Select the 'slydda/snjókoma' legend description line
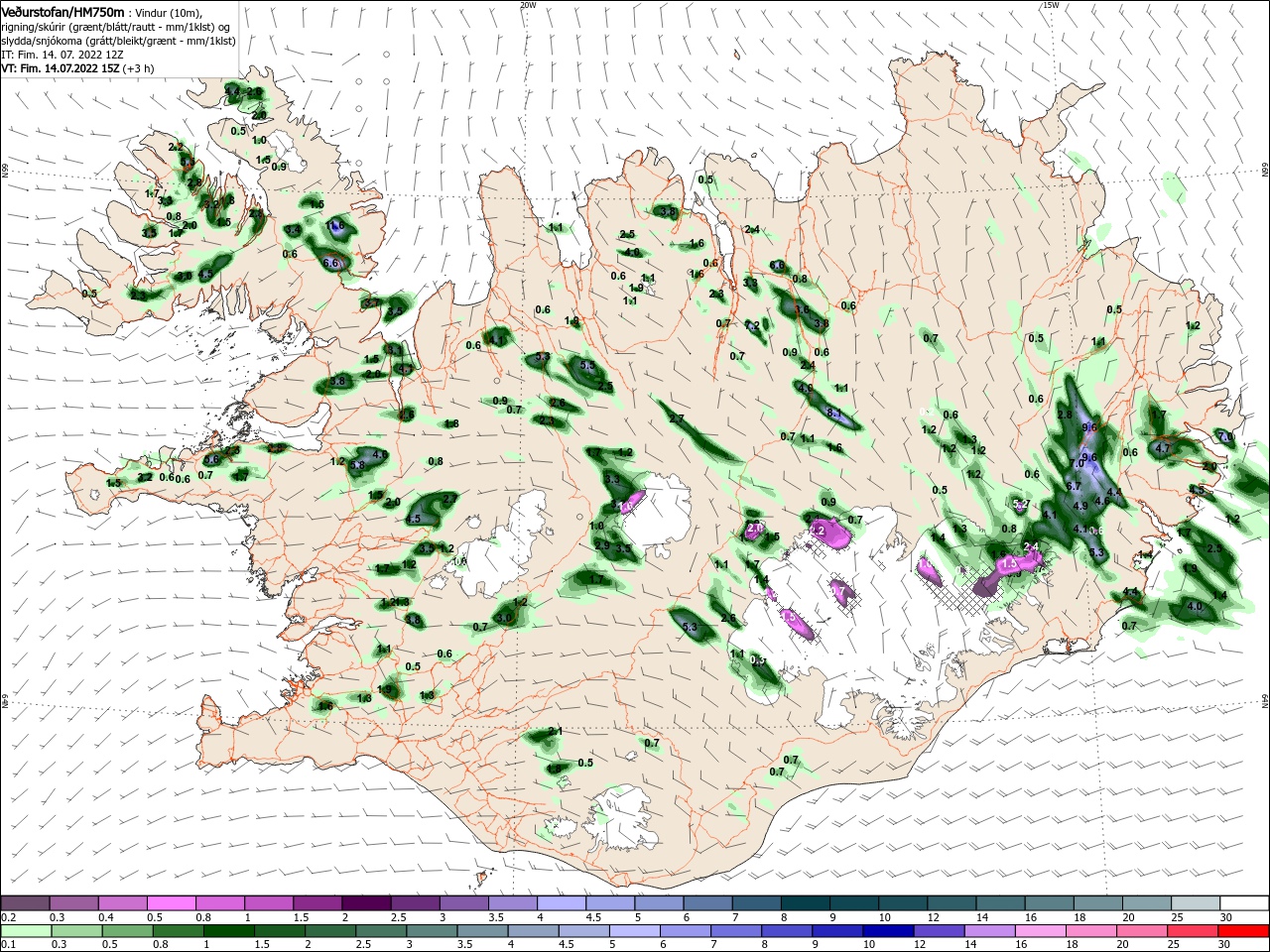Image resolution: width=1270 pixels, height=952 pixels. [x=118, y=41]
